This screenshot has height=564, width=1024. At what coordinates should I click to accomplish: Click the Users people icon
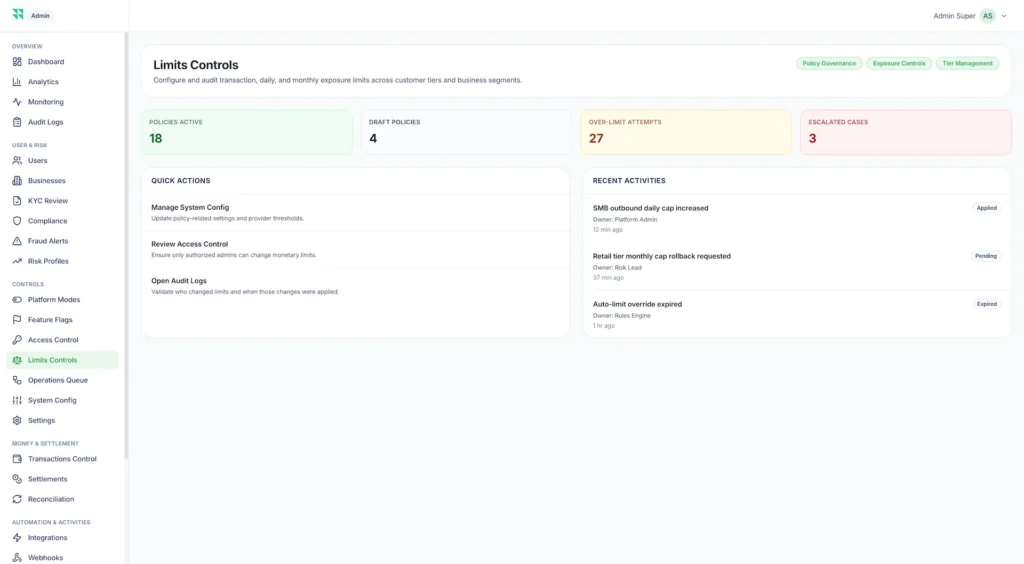(x=17, y=161)
